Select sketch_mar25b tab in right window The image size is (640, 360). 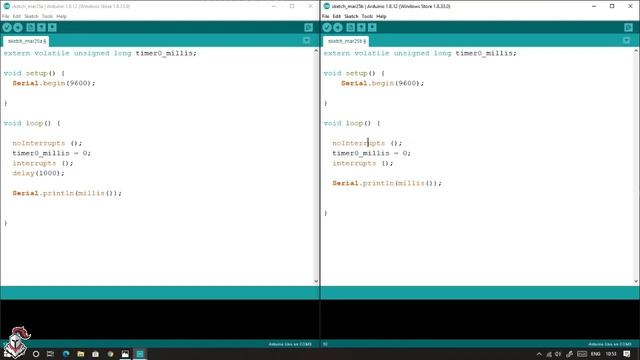346,41
